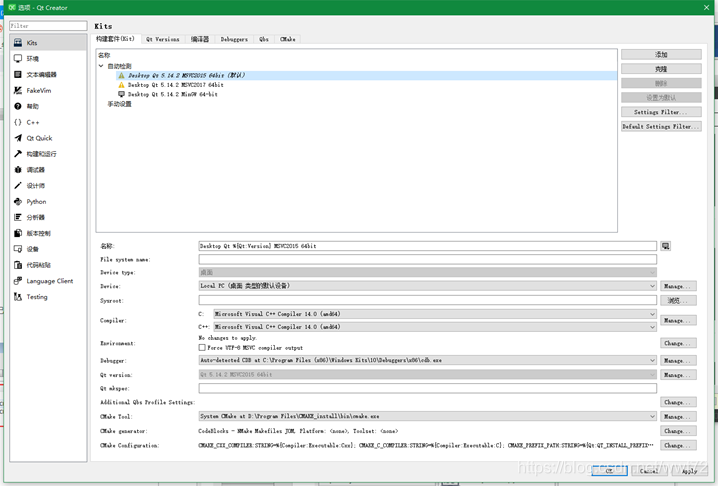The image size is (718, 486).
Task: Click Manage button next to CMake Tool
Action: (678, 416)
